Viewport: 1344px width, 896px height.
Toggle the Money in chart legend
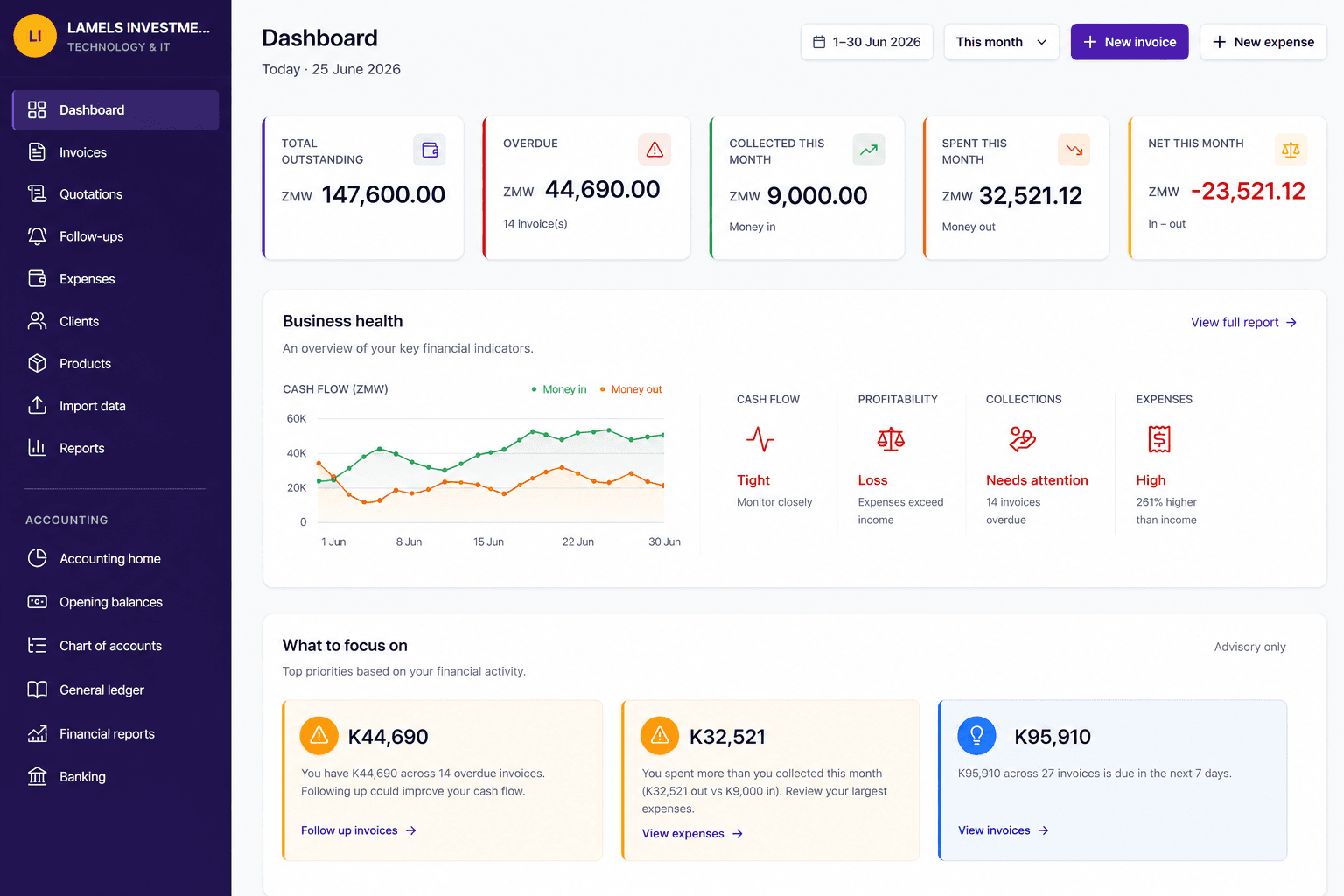tap(559, 389)
